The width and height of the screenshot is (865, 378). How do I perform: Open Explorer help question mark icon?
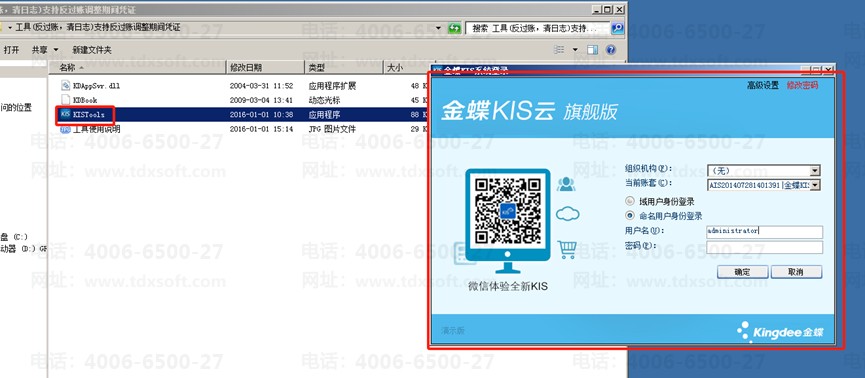611,50
